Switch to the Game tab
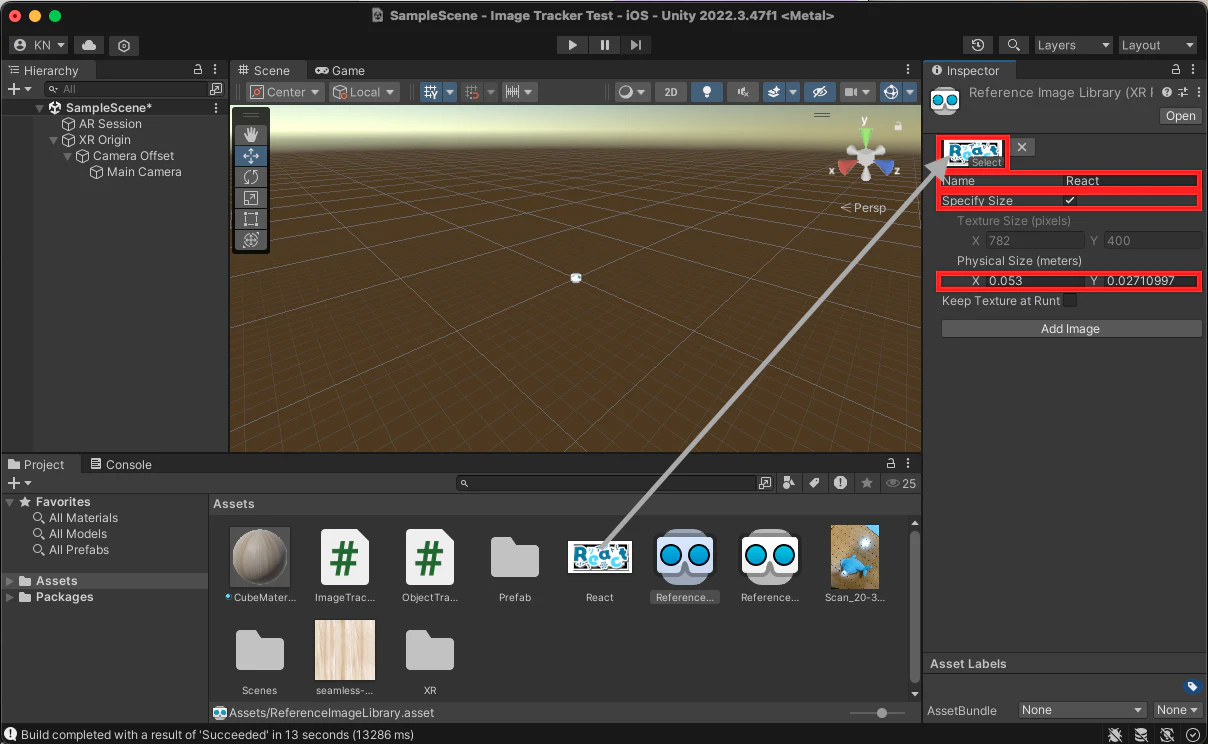 click(340, 70)
